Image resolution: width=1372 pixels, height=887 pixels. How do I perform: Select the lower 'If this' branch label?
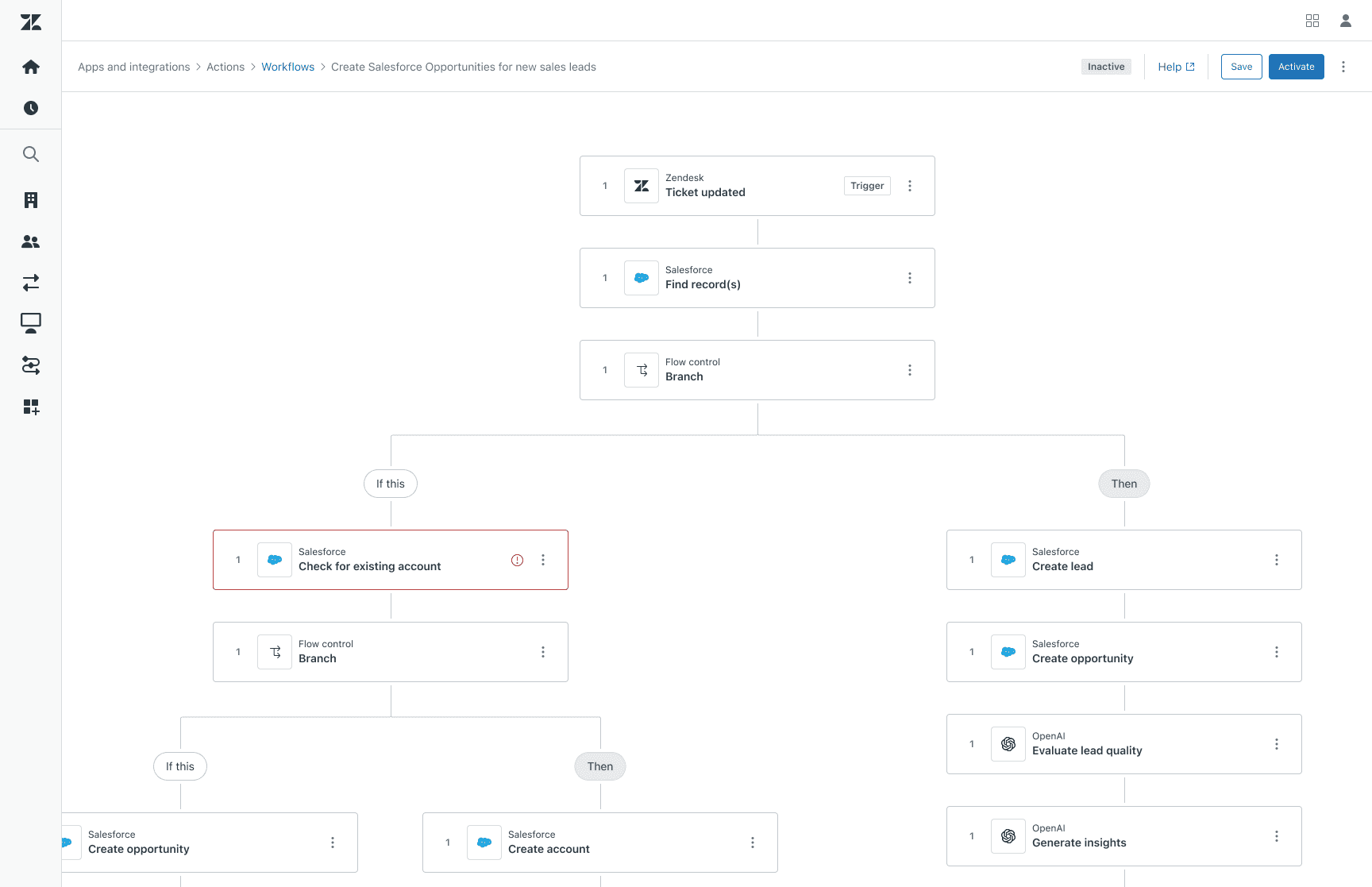point(180,766)
